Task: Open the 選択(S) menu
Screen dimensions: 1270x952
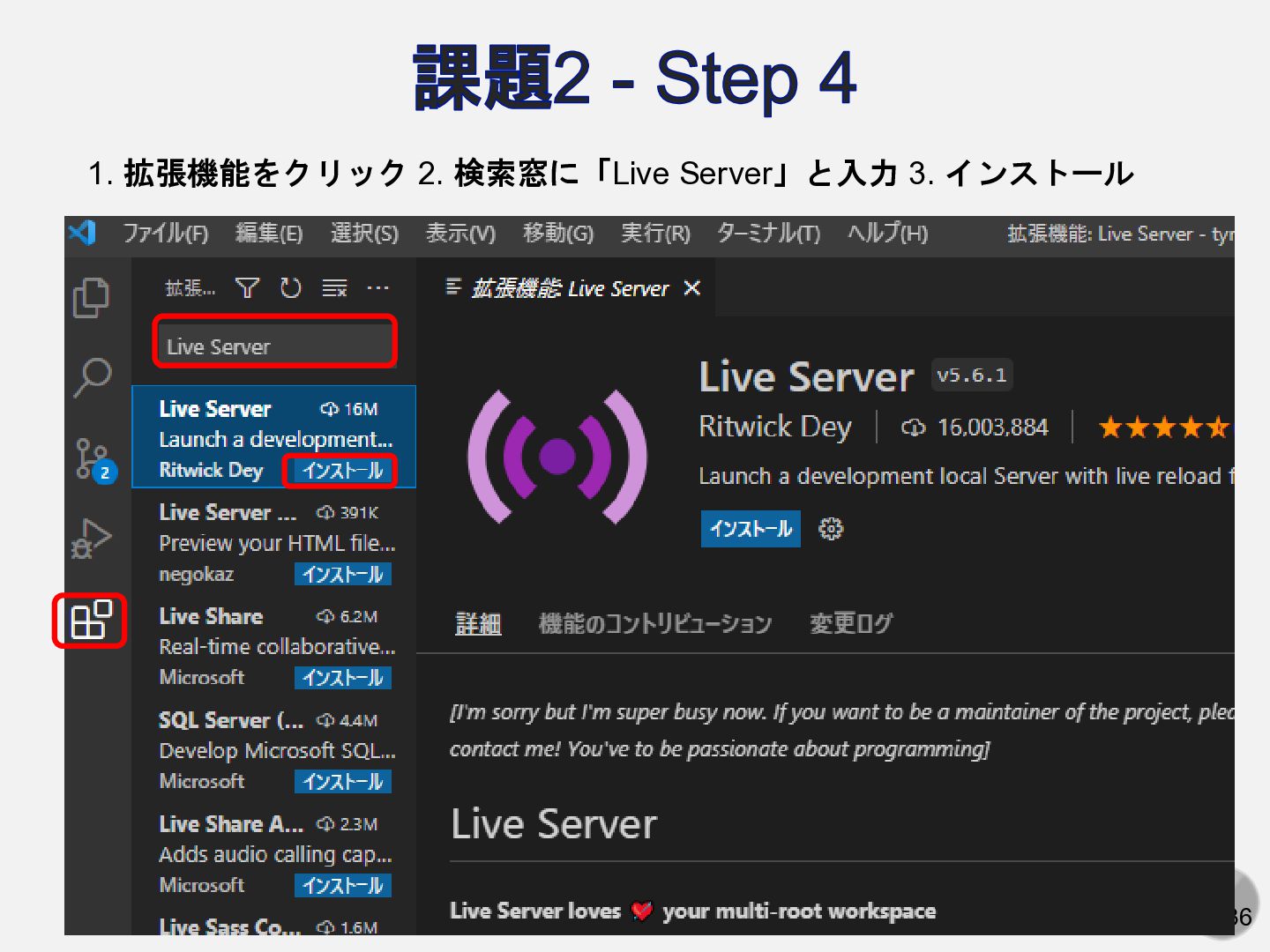Action: click(x=364, y=234)
